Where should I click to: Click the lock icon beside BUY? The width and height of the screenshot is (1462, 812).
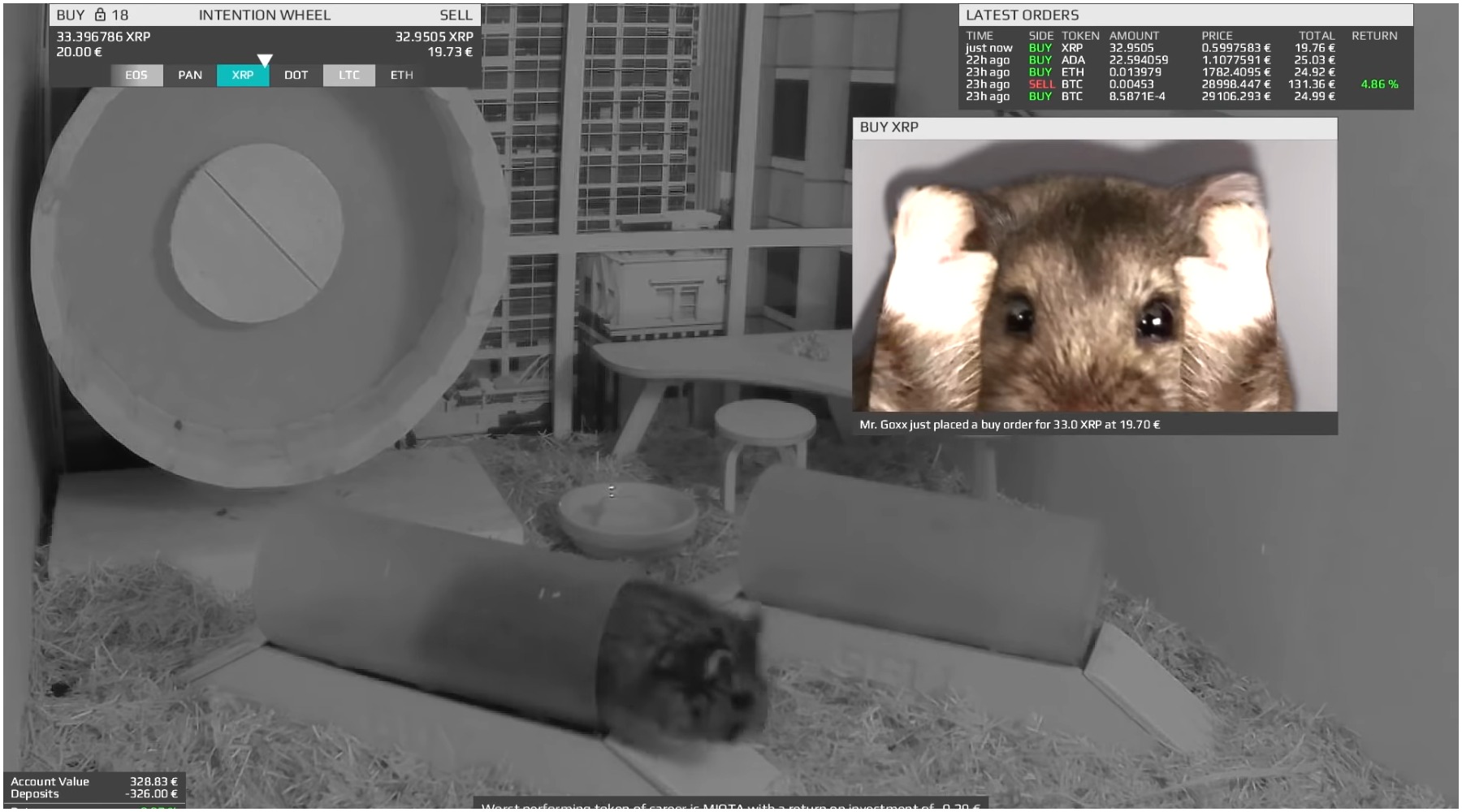(x=101, y=15)
